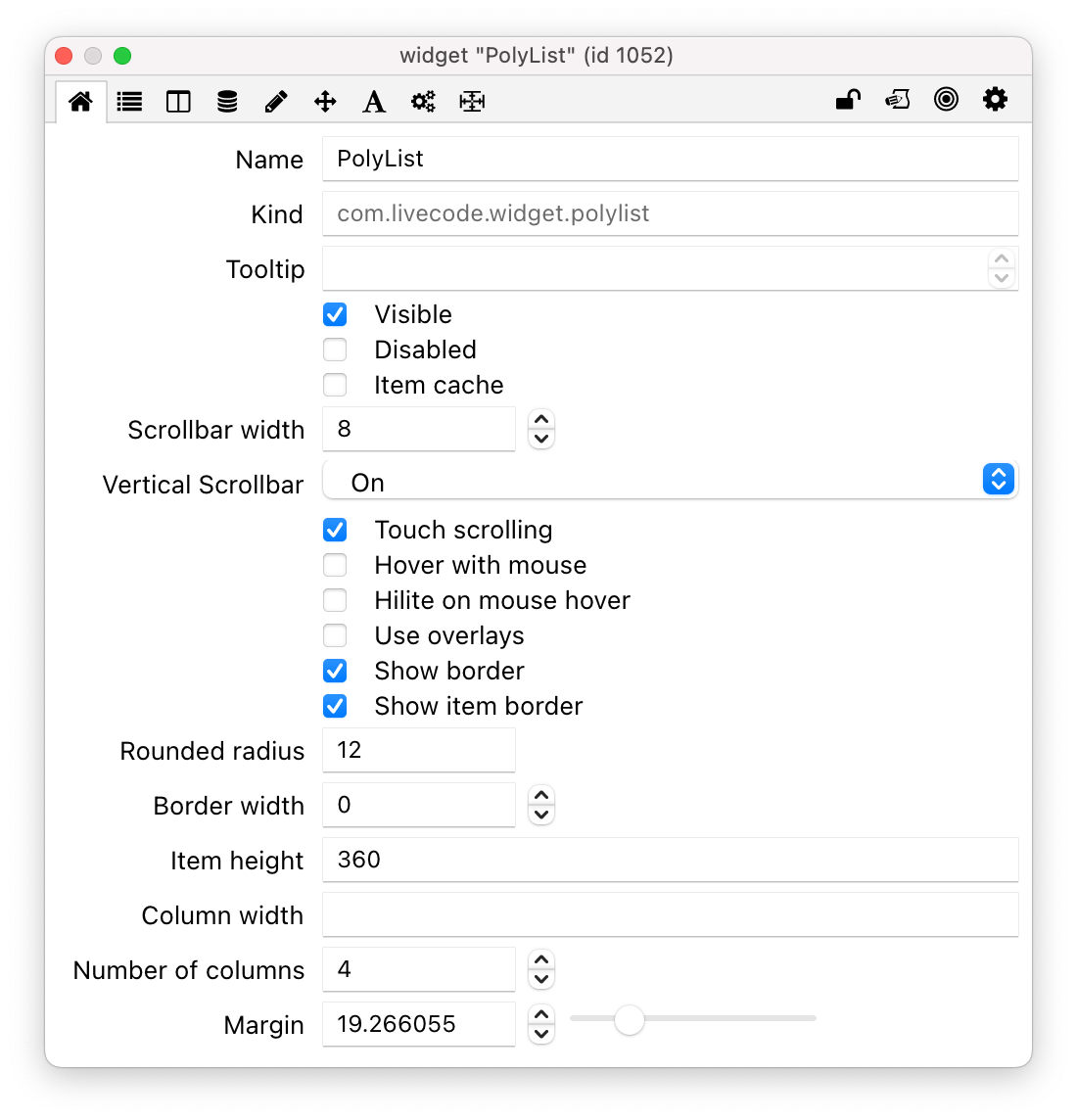
Task: Select the home basic properties tab
Action: point(80,101)
